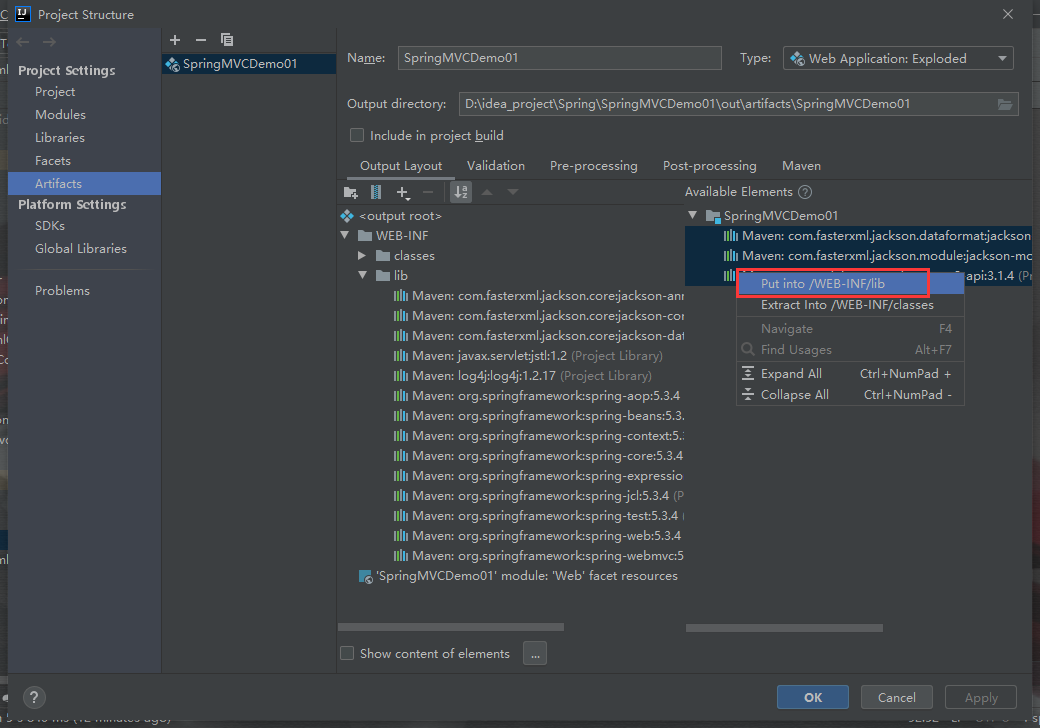Click the Copy artifact icon
1040x728 pixels.
[227, 40]
